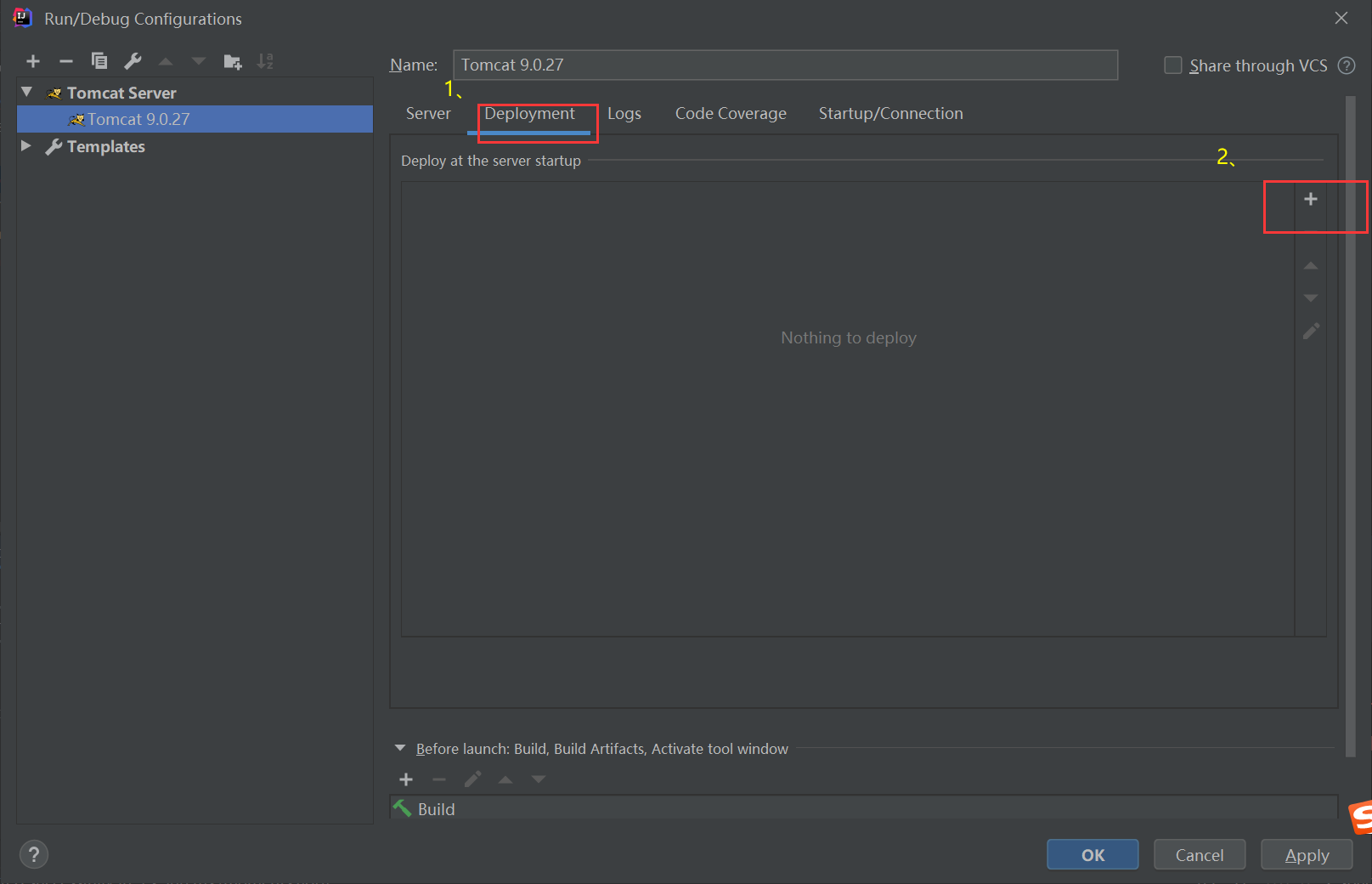Viewport: 1372px width, 884px height.
Task: Edit the selected deployment item
Action: click(1311, 331)
